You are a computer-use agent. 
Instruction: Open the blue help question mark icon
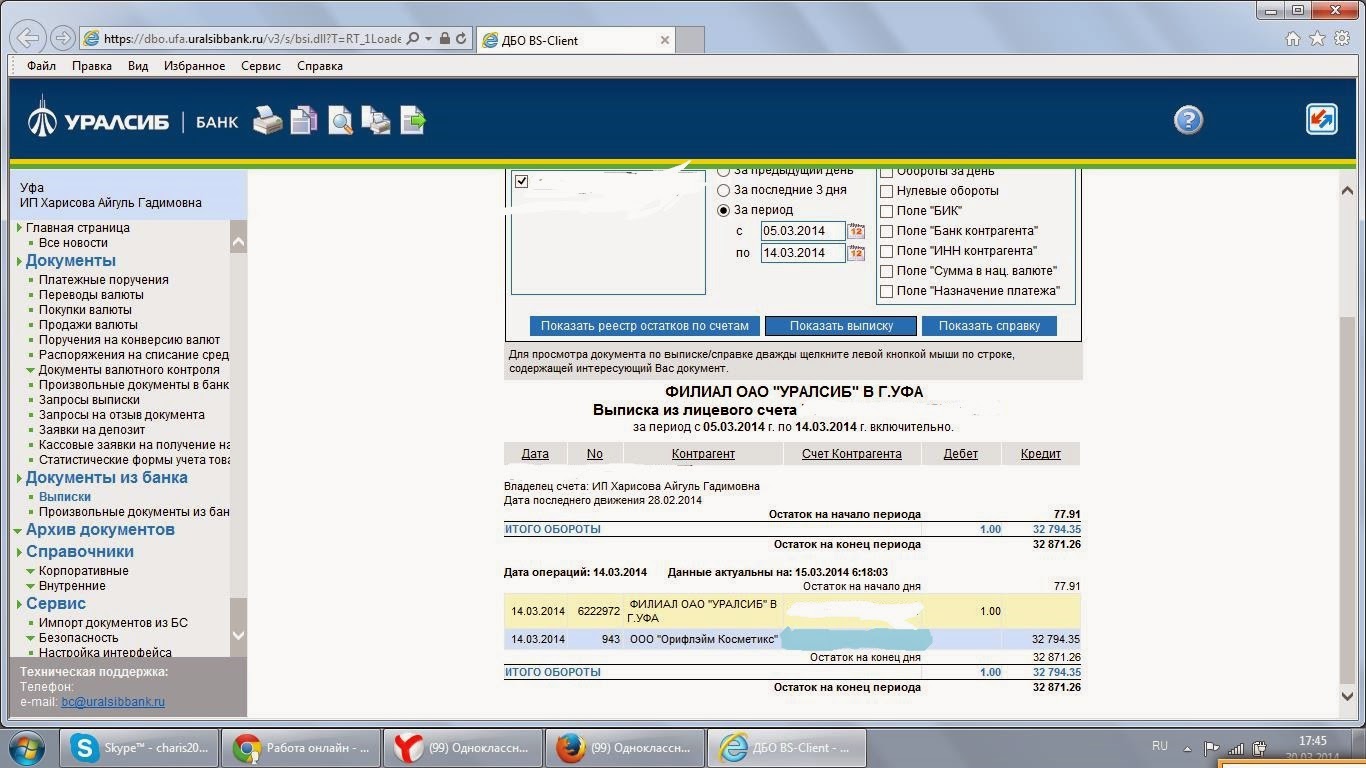click(x=1188, y=120)
